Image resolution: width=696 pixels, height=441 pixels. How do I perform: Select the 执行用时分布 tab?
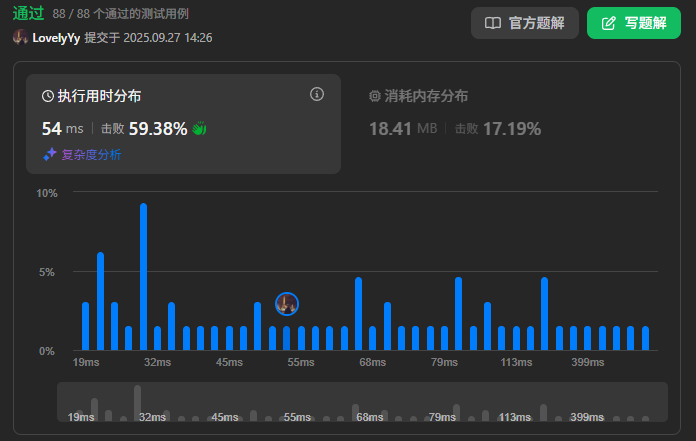click(98, 97)
